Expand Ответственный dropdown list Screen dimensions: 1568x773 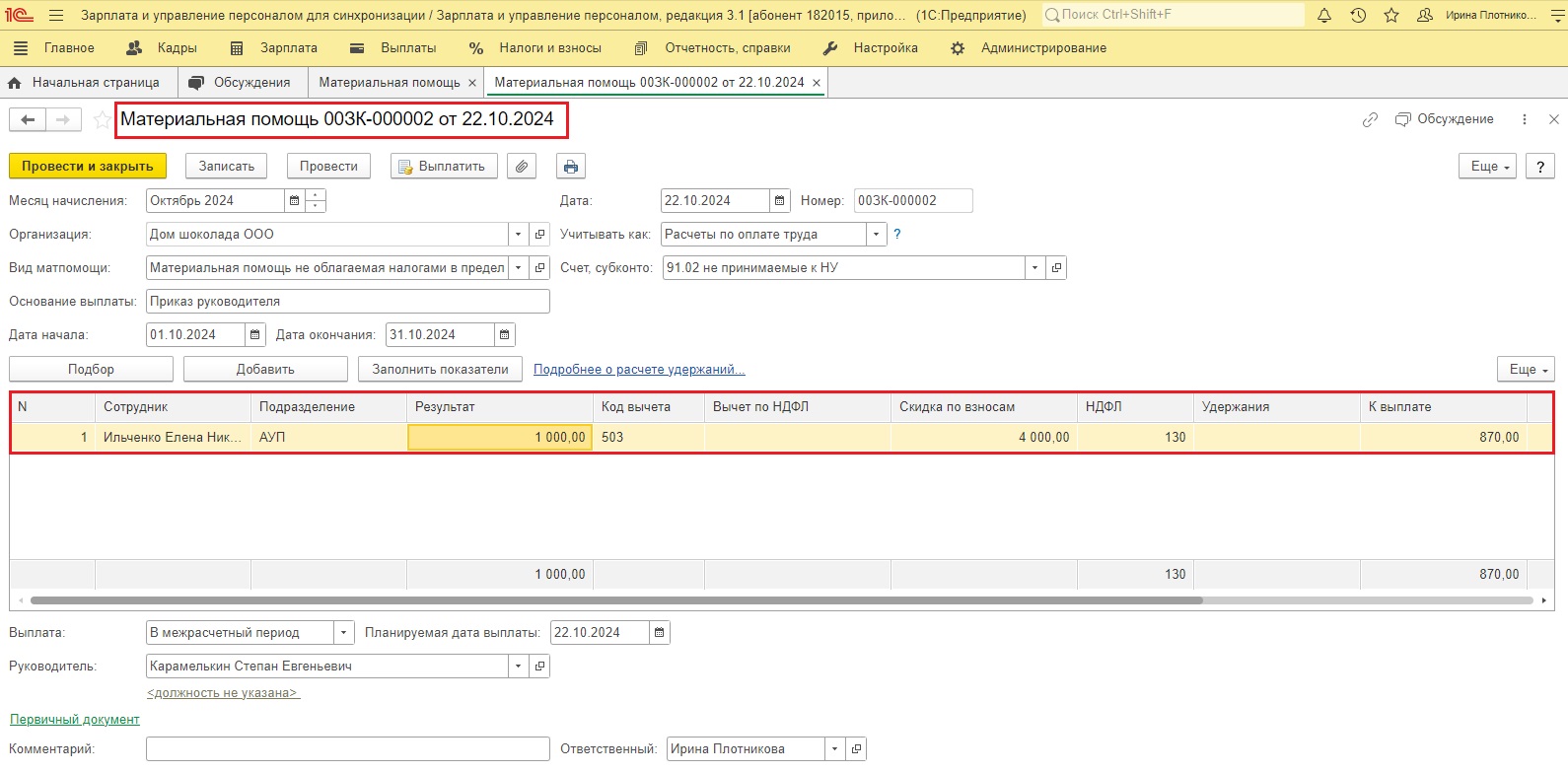pos(834,749)
